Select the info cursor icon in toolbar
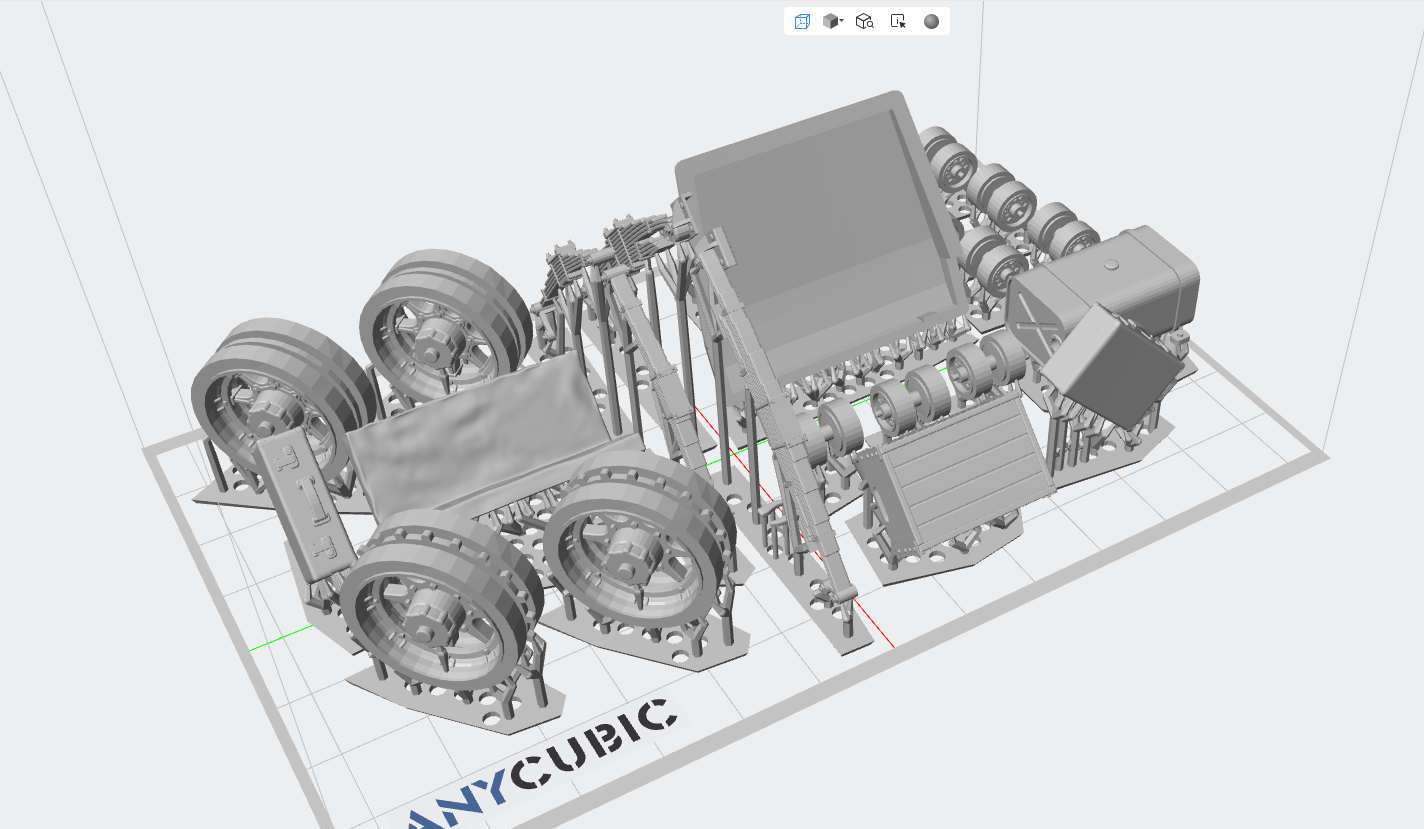This screenshot has width=1424, height=829. (x=898, y=22)
